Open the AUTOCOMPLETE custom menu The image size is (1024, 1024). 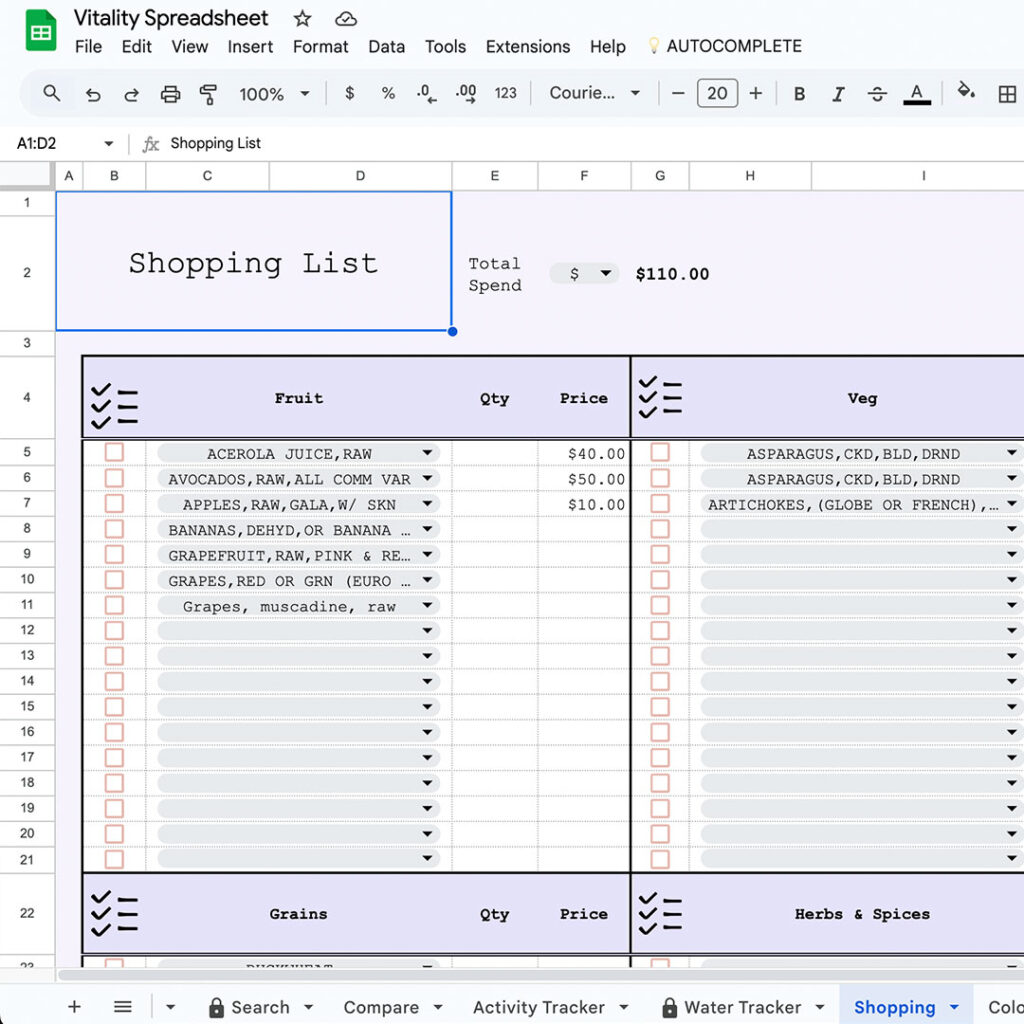(x=724, y=46)
